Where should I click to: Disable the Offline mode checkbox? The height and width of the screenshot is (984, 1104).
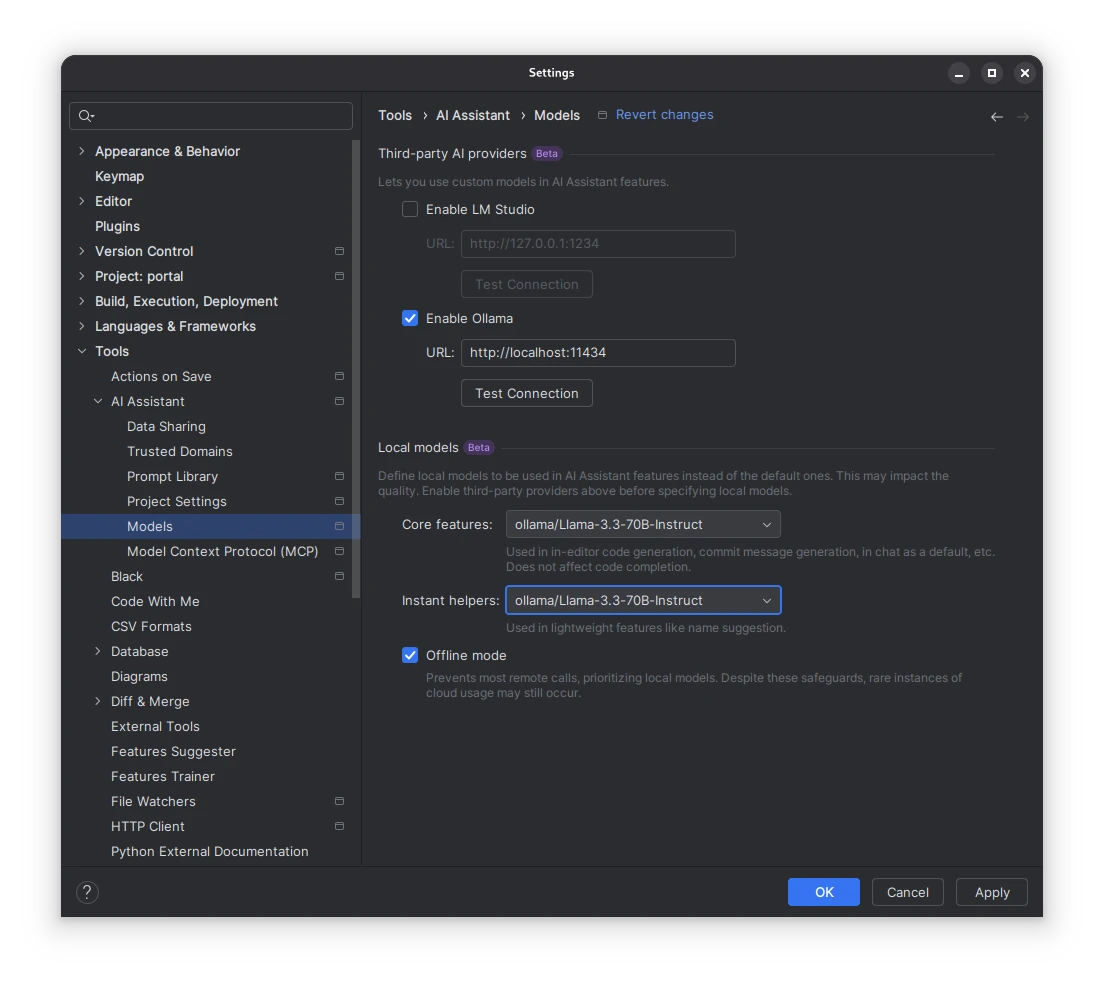[x=410, y=655]
